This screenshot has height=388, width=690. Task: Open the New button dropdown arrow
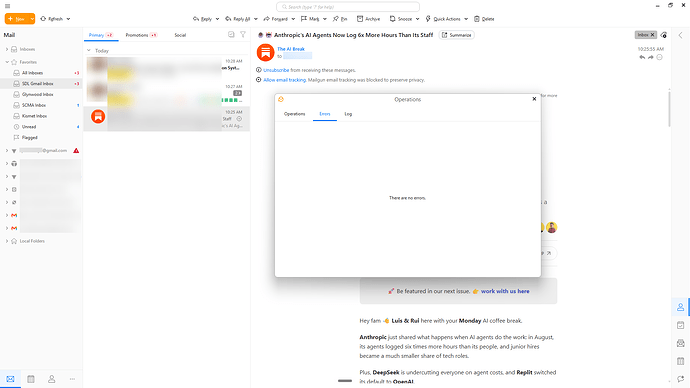click(x=32, y=19)
